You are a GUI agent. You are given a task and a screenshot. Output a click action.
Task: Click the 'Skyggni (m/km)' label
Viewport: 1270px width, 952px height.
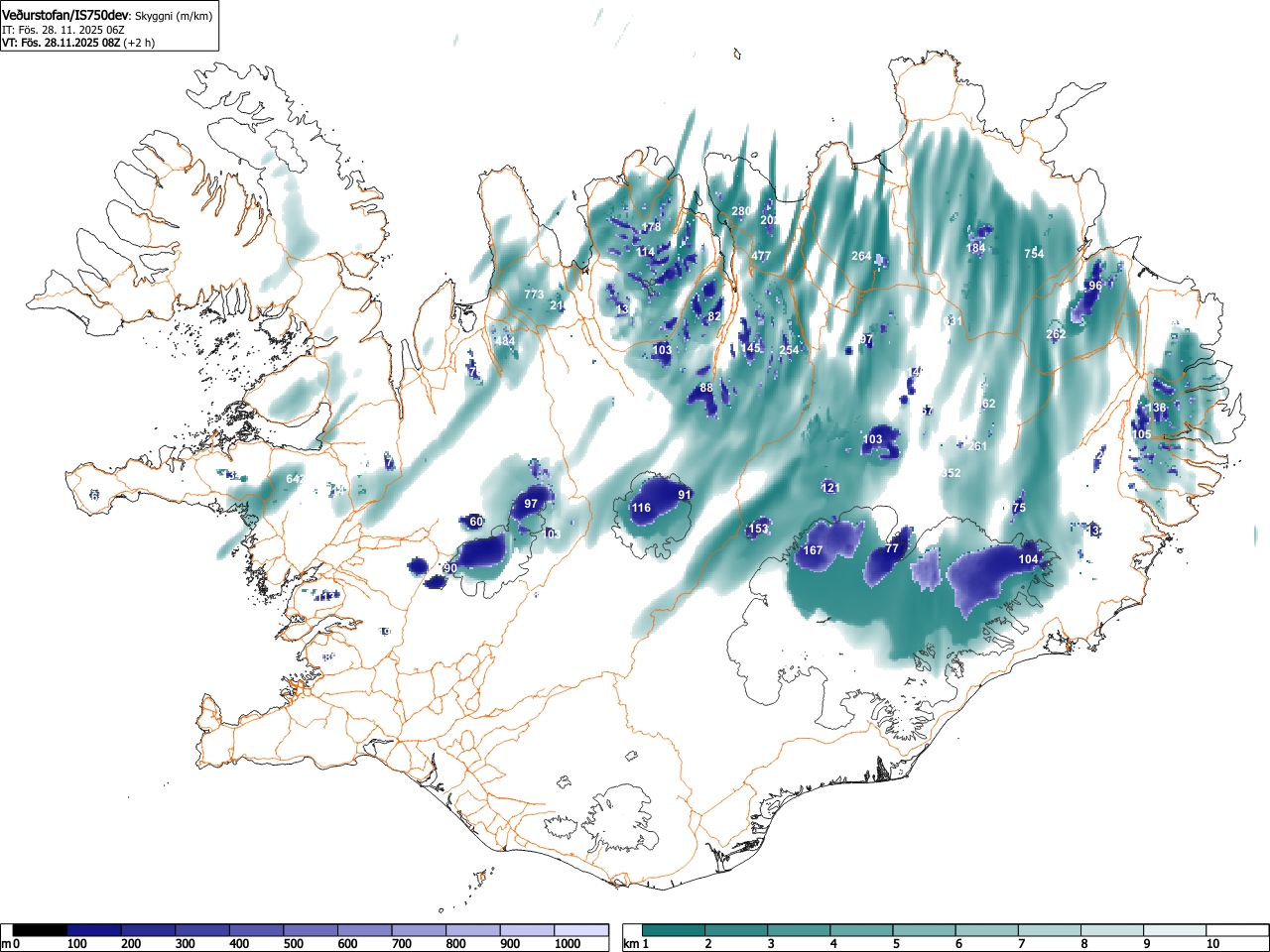click(x=174, y=16)
